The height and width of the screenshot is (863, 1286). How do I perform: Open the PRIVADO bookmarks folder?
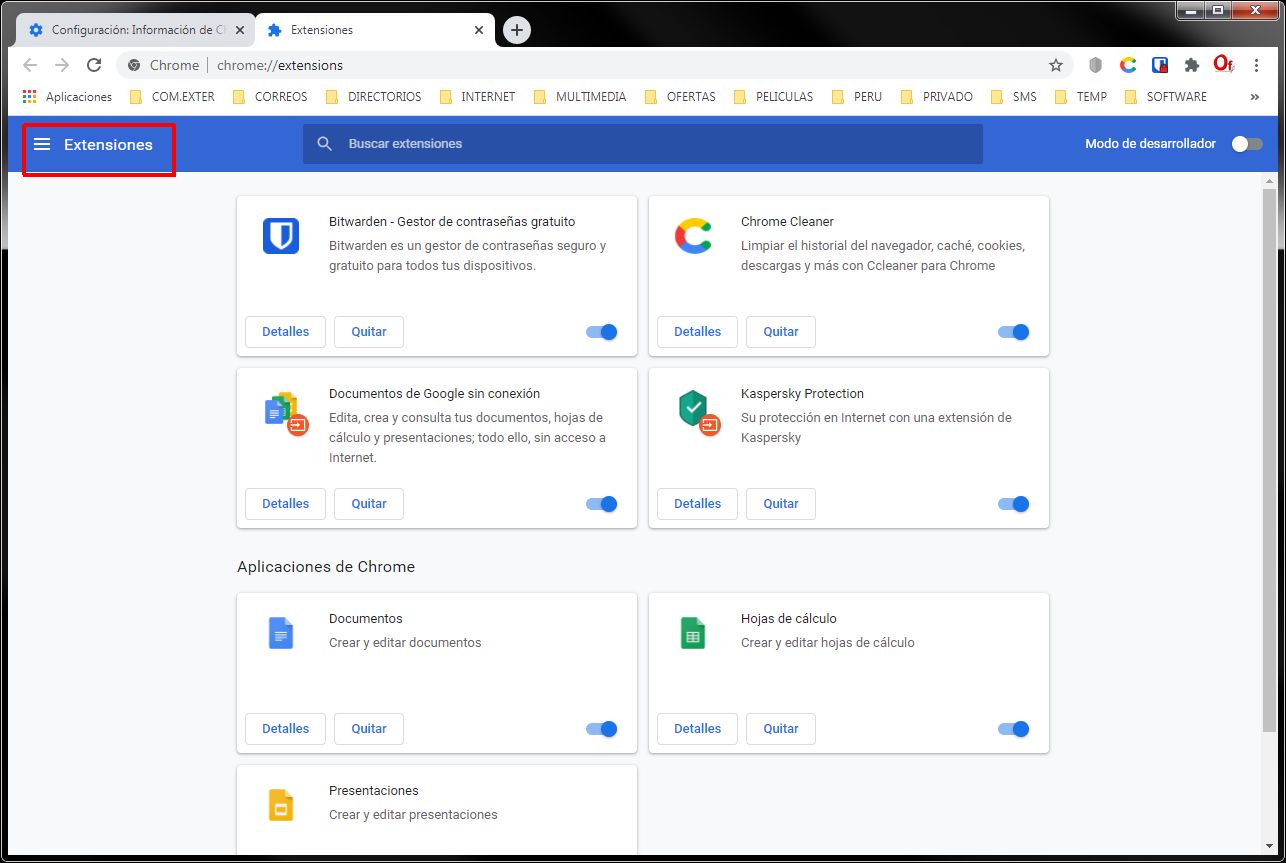point(936,97)
